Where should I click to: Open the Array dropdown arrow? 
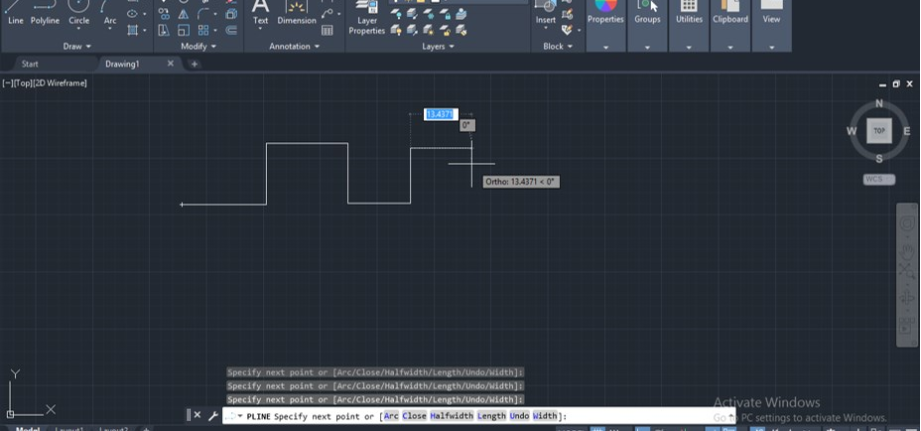click(x=215, y=30)
